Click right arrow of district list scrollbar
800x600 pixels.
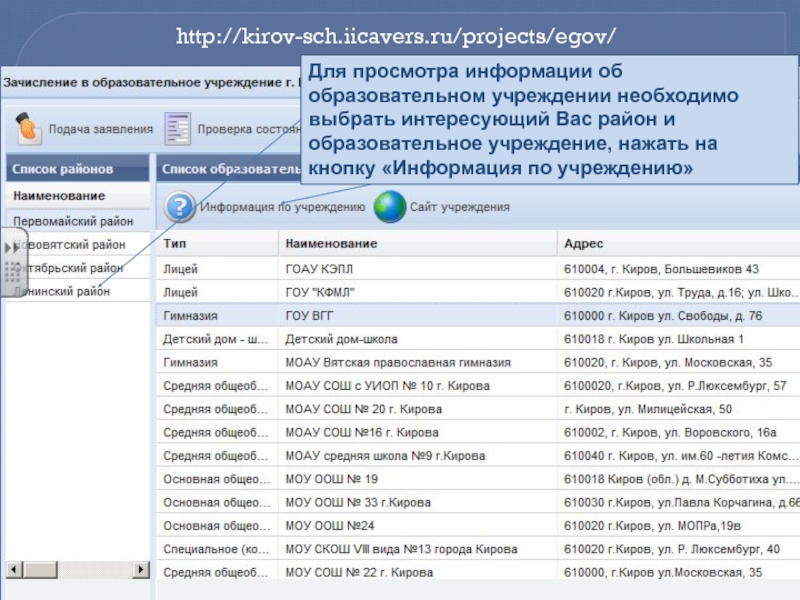140,569
